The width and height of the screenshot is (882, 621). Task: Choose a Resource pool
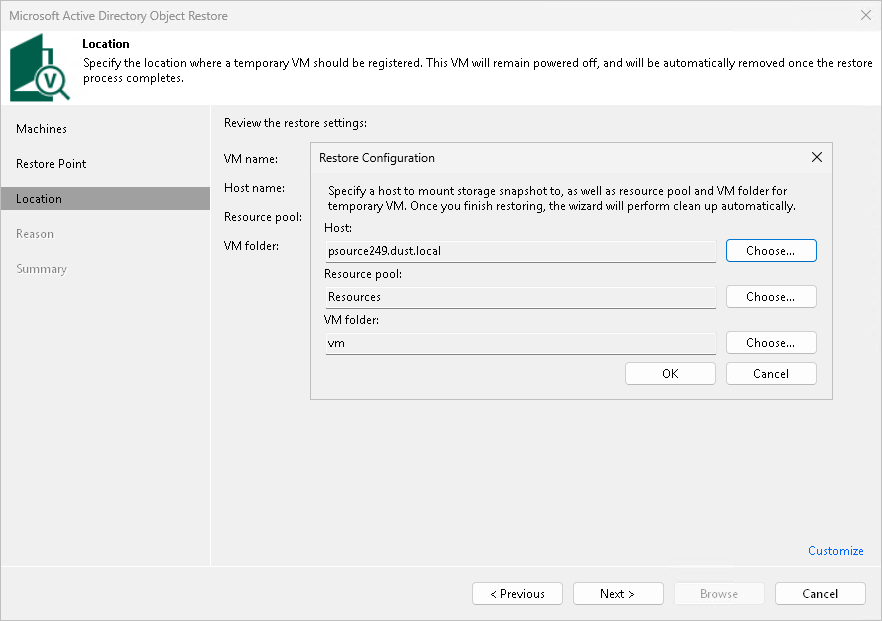[x=771, y=297]
